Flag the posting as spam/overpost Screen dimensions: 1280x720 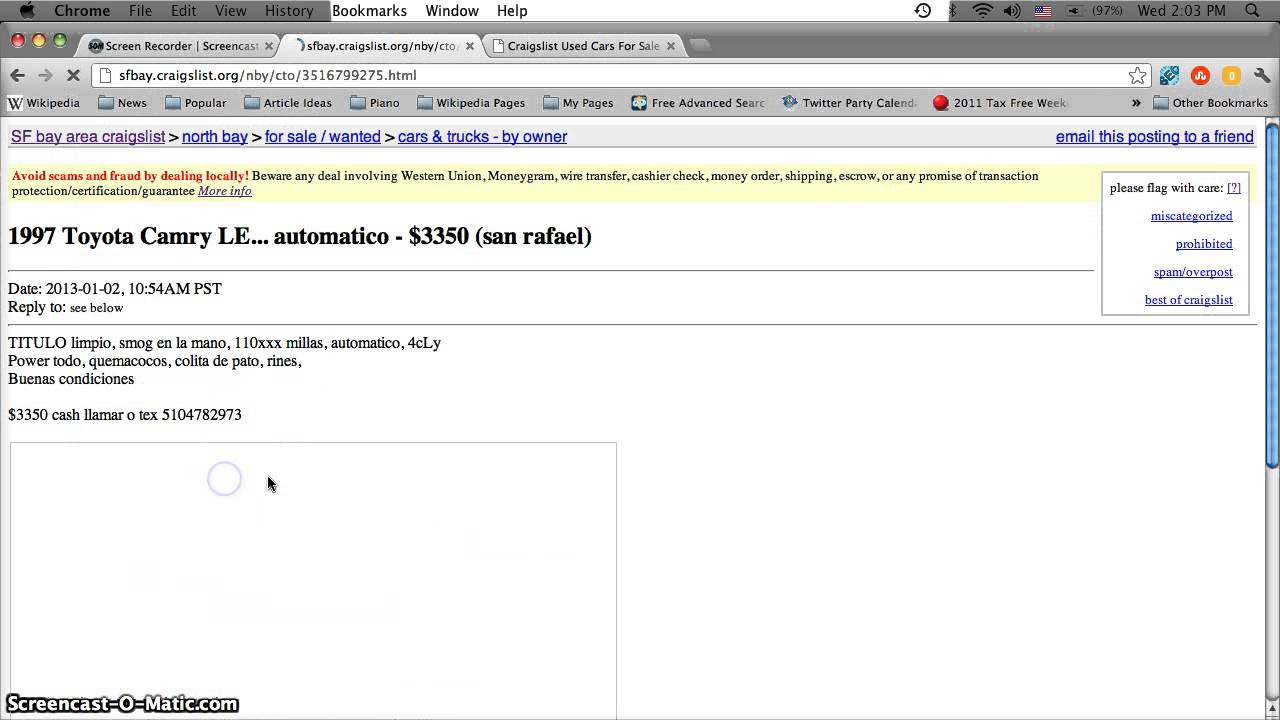pyautogui.click(x=1193, y=272)
